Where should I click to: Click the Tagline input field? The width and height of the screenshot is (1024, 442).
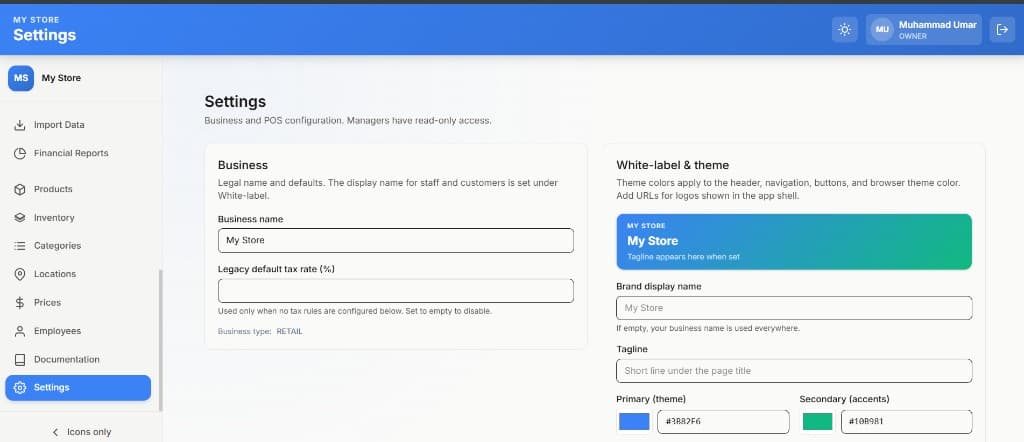(794, 371)
